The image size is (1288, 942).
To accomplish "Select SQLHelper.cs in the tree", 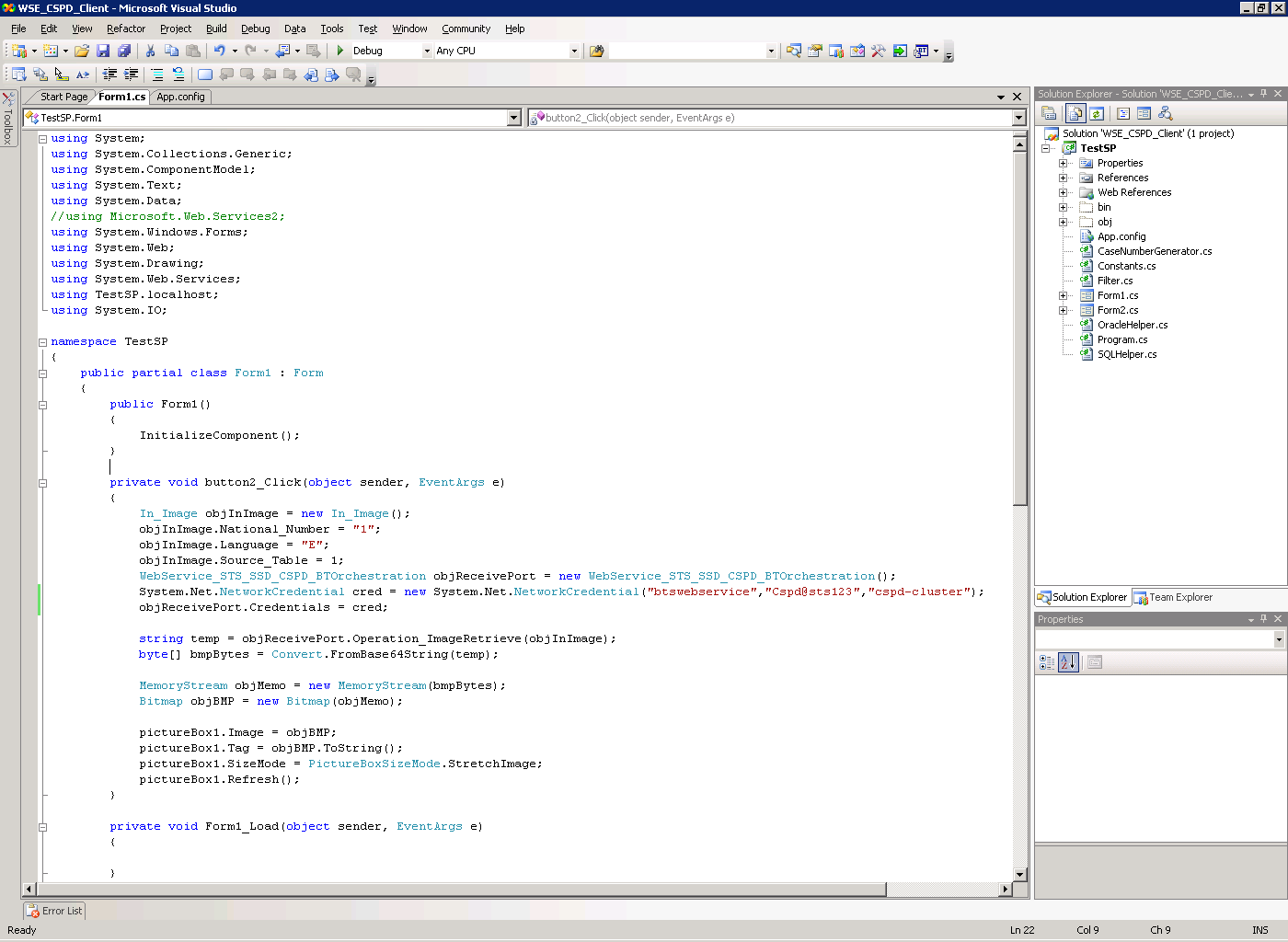I will [x=1127, y=354].
